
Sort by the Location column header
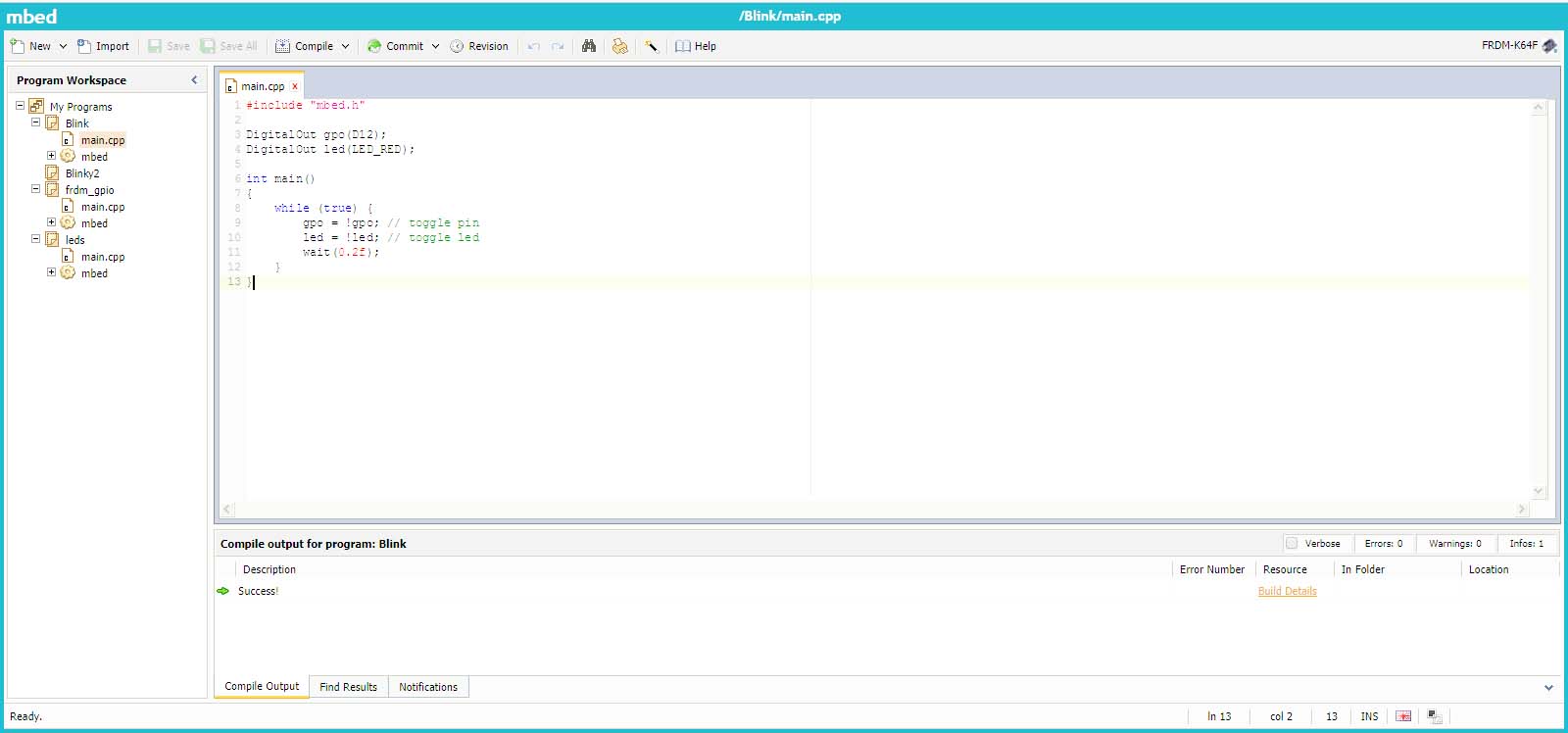pyautogui.click(x=1489, y=569)
